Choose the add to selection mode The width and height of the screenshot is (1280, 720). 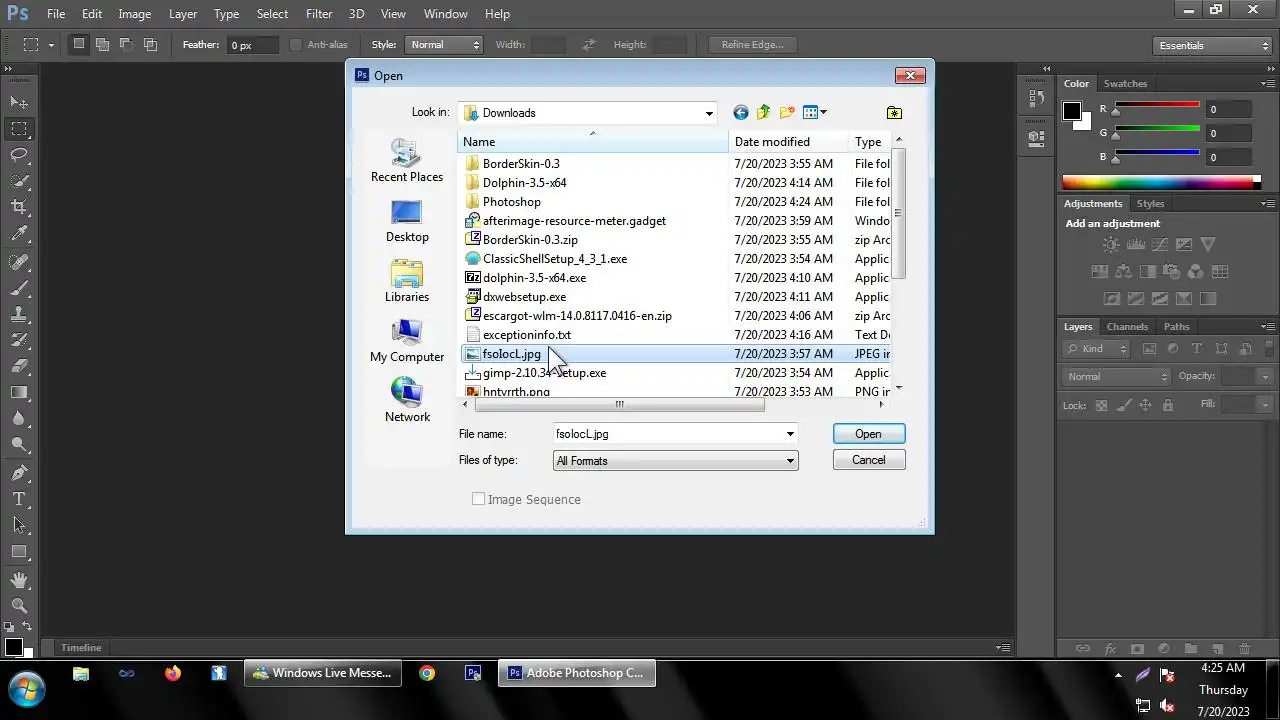click(103, 44)
